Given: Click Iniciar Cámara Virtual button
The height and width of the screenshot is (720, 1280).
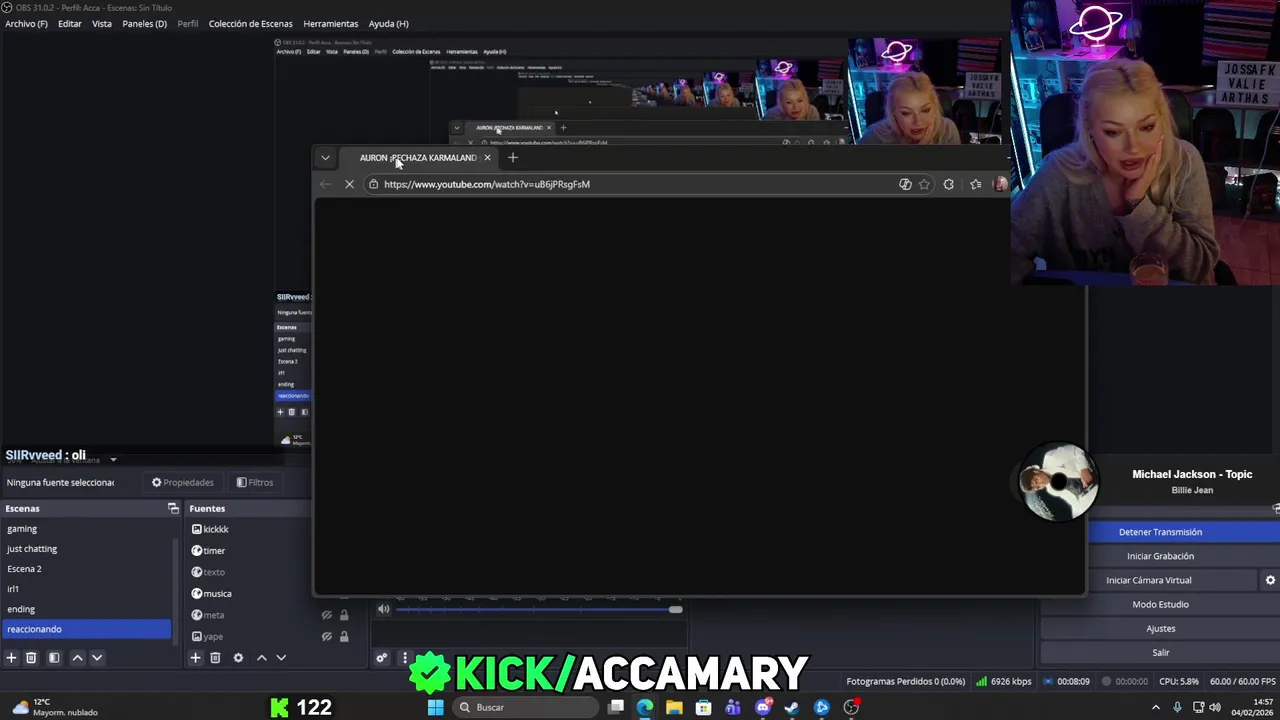Looking at the screenshot, I should point(1148,580).
